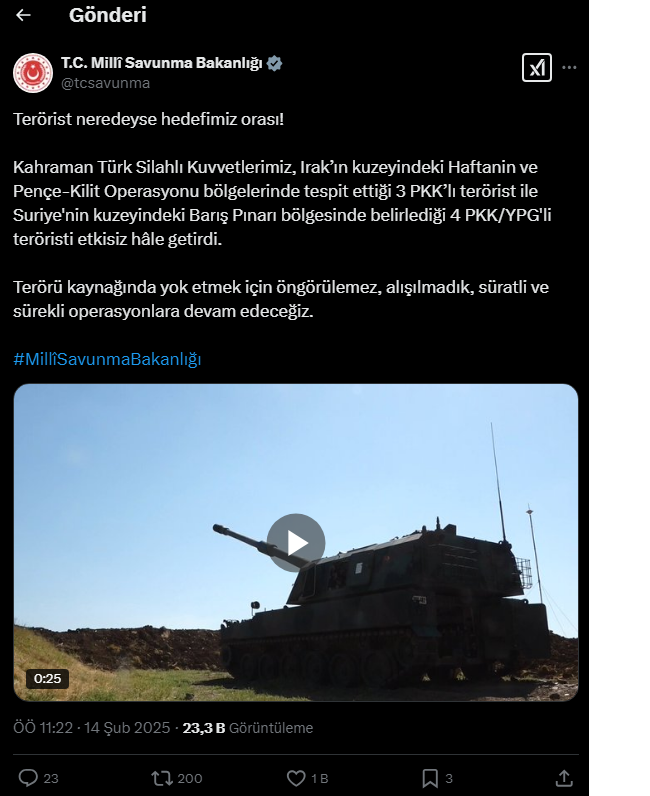
Task: Open the three-dot more options menu
Action: (569, 68)
